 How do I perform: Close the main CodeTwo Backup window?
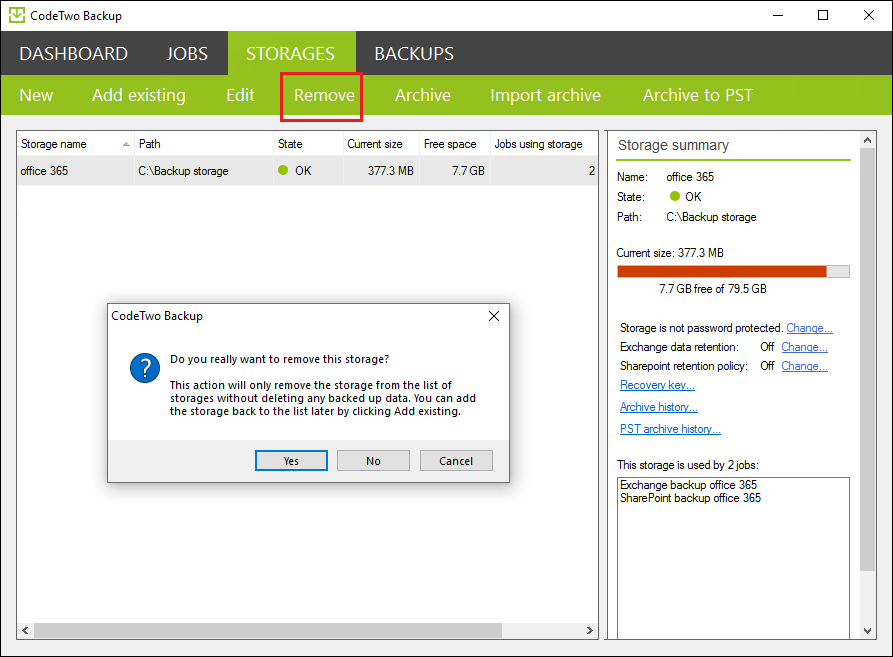pyautogui.click(x=869, y=15)
